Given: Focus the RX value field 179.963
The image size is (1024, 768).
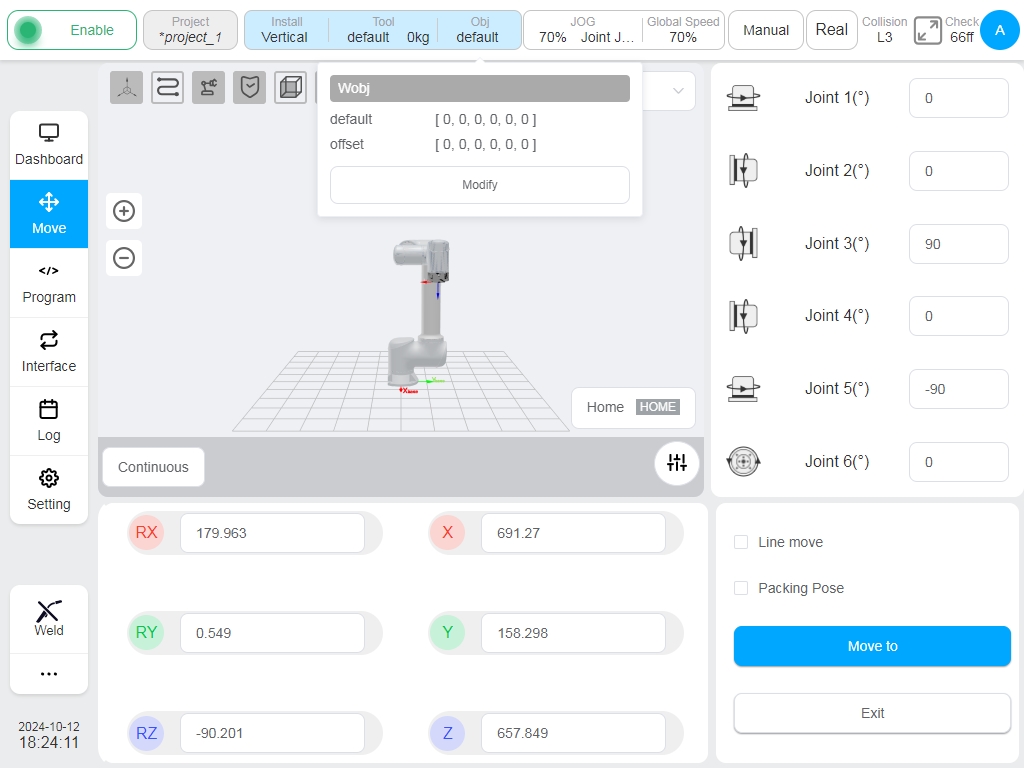Looking at the screenshot, I should pyautogui.click(x=272, y=533).
